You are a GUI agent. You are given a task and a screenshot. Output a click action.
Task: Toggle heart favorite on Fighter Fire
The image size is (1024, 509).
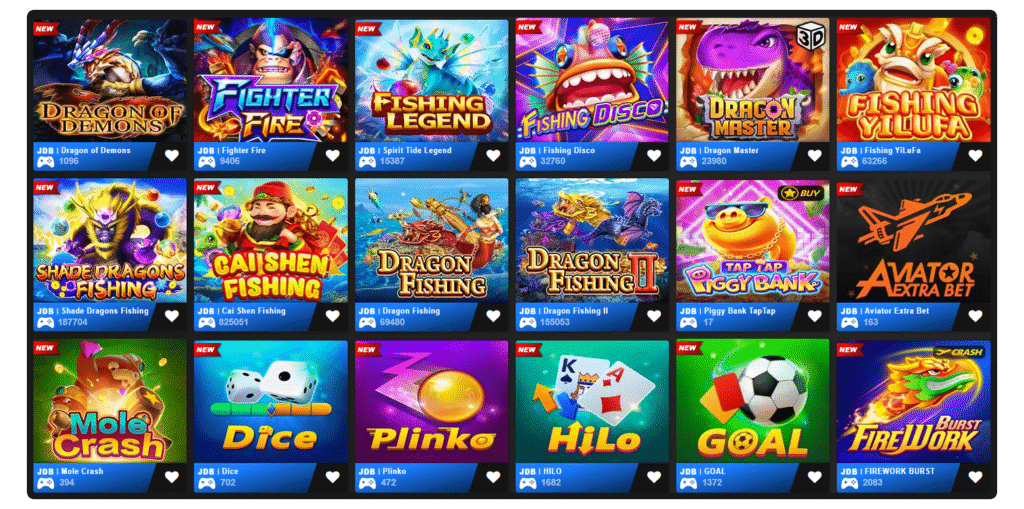point(332,156)
